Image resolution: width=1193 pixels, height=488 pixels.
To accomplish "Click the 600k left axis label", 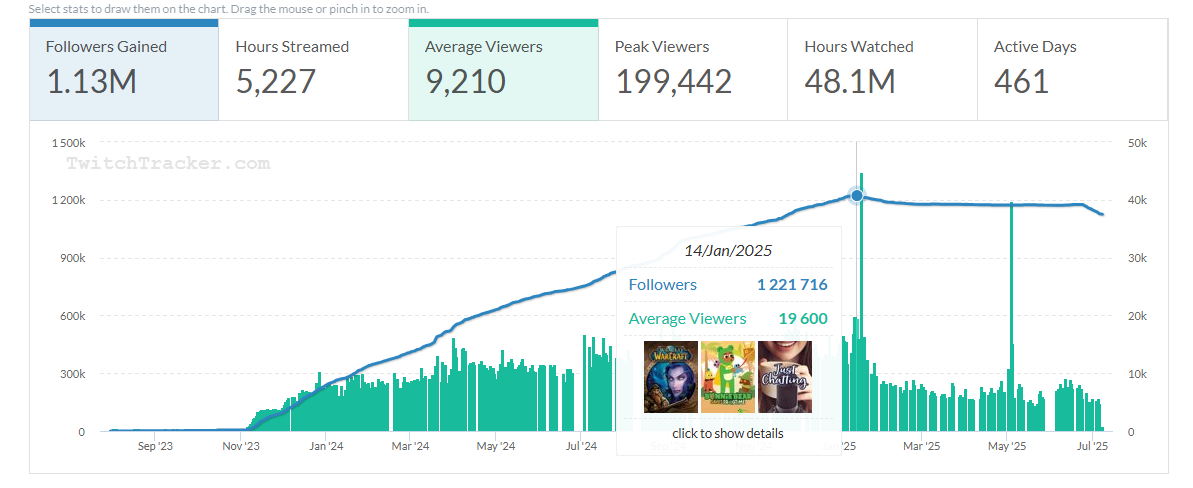I will (x=73, y=316).
